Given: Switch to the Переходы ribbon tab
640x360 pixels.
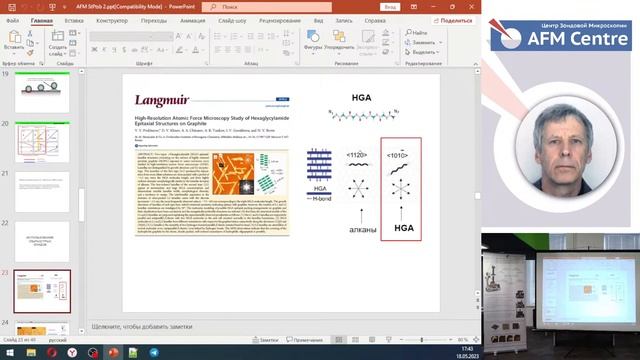Looking at the screenshot, I should [x=154, y=20].
